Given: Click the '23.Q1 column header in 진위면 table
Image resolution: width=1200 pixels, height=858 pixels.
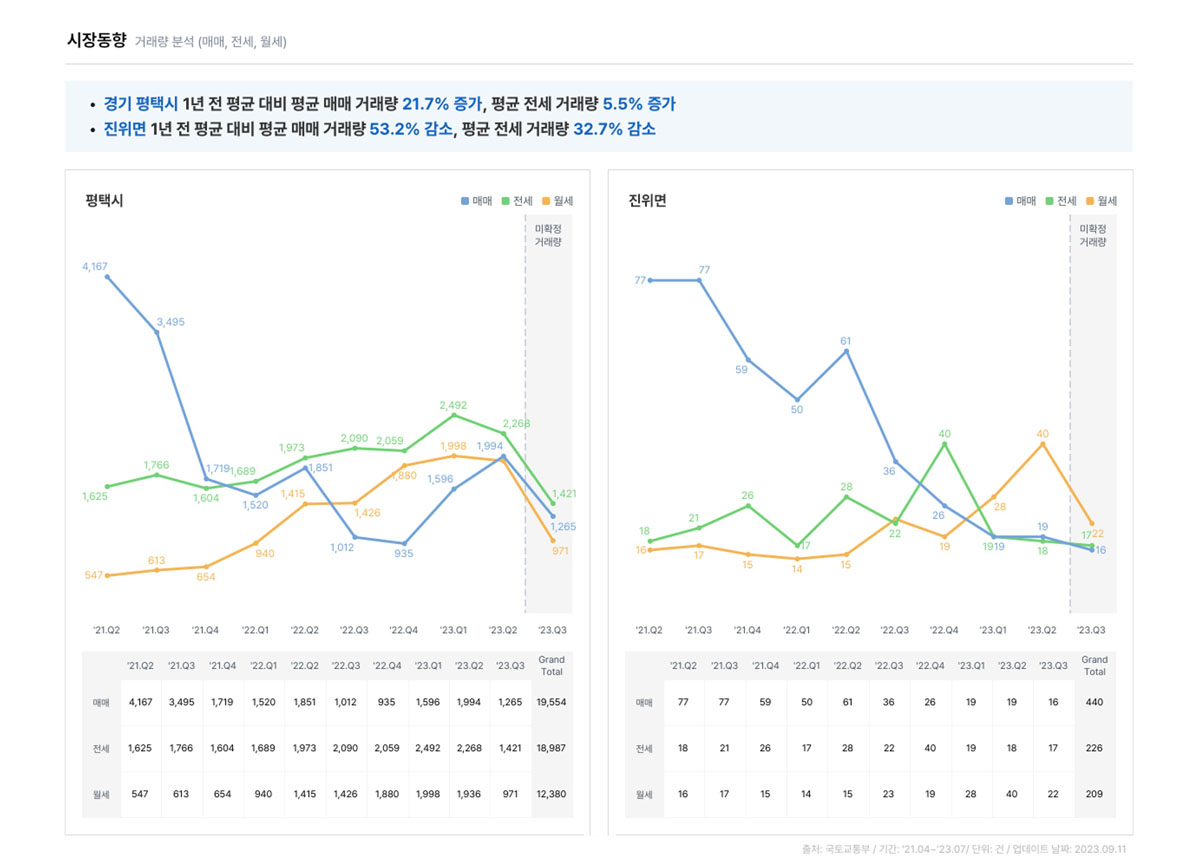Looking at the screenshot, I should coord(970,666).
